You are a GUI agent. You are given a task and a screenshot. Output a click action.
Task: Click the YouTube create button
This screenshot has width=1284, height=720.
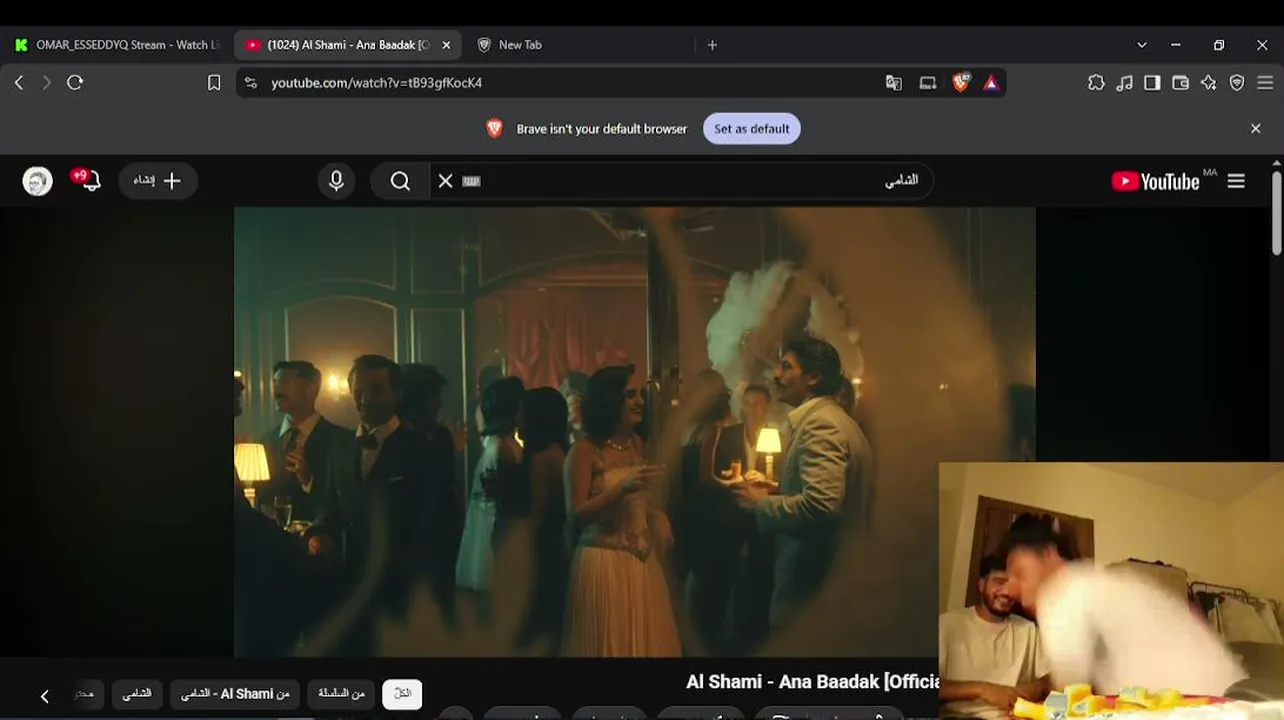[158, 181]
